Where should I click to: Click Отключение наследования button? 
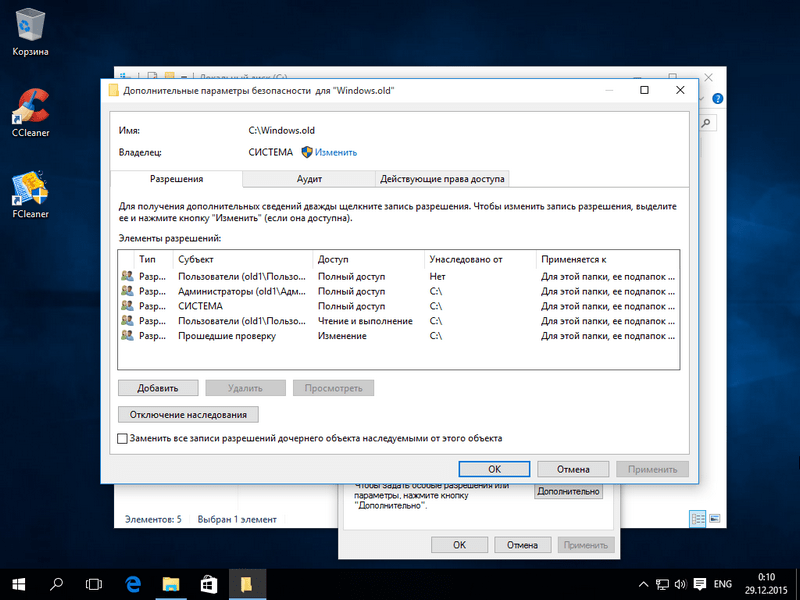[189, 414]
